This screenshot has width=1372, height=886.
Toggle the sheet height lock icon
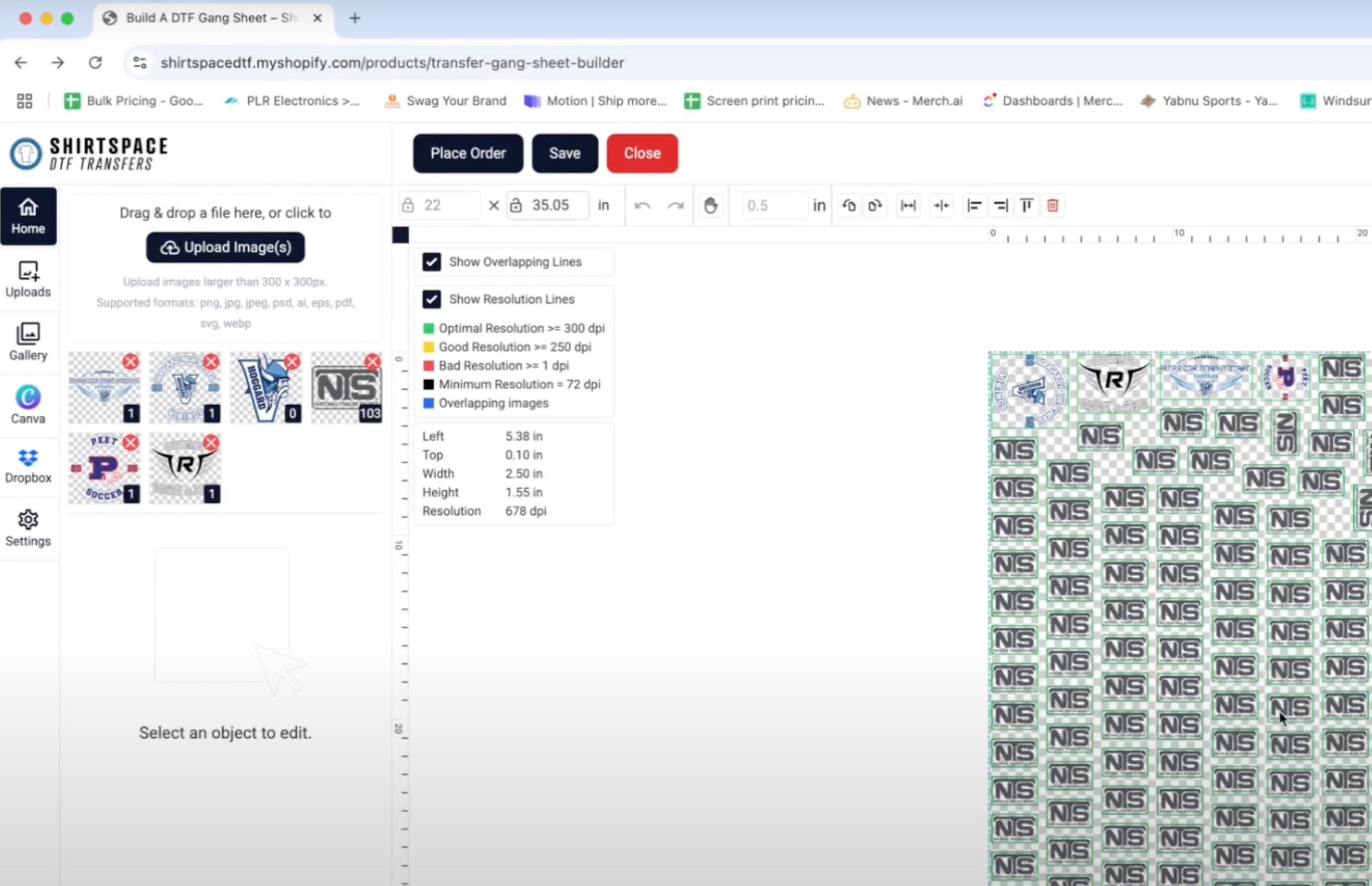pos(516,205)
